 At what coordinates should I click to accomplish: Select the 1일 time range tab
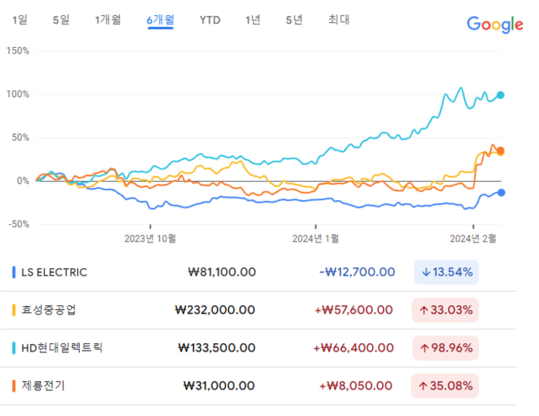tap(20, 20)
